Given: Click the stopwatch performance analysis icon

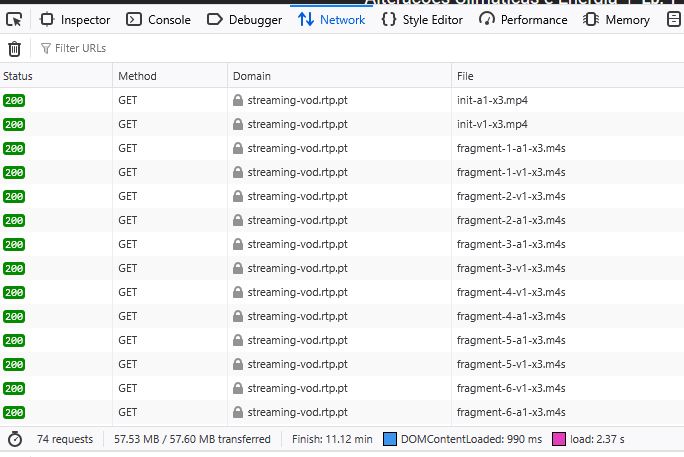Looking at the screenshot, I should (15, 439).
